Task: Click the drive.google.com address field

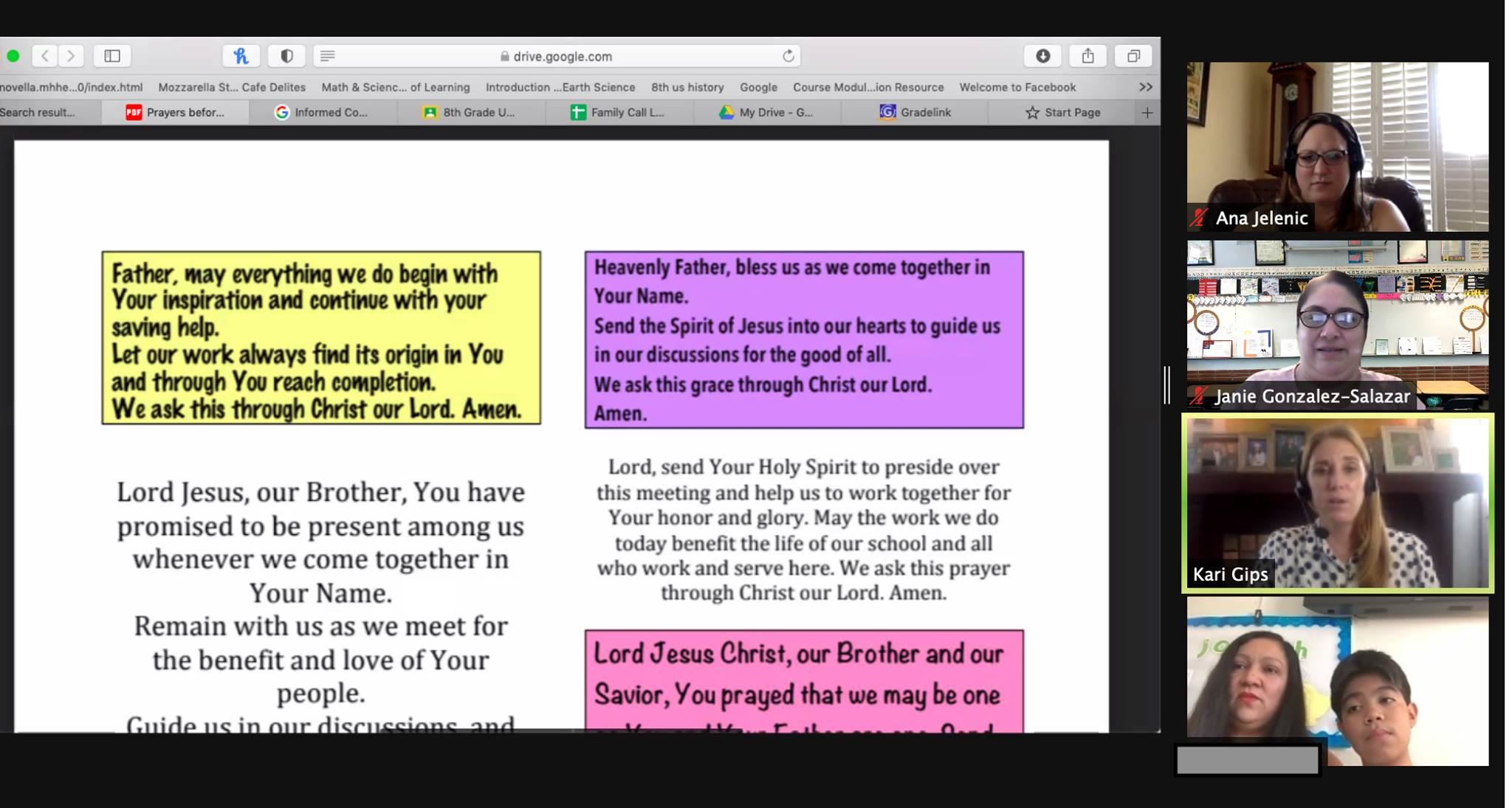Action: click(x=557, y=56)
